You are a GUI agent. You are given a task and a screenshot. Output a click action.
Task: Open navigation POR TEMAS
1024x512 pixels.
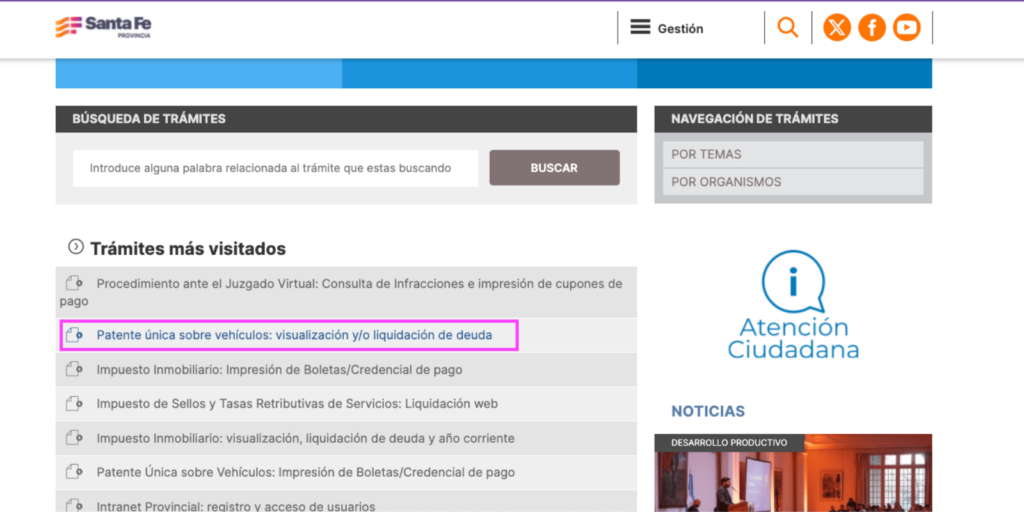(x=793, y=155)
